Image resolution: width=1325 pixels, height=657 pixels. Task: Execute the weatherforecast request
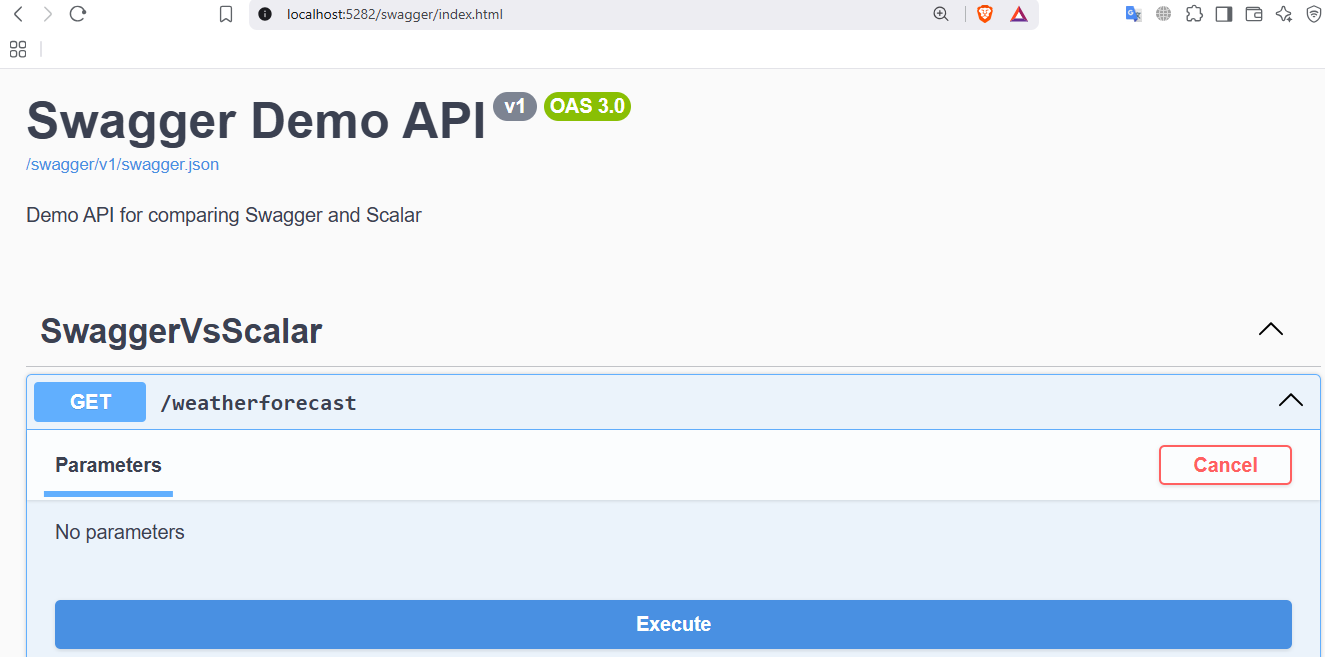tap(673, 624)
